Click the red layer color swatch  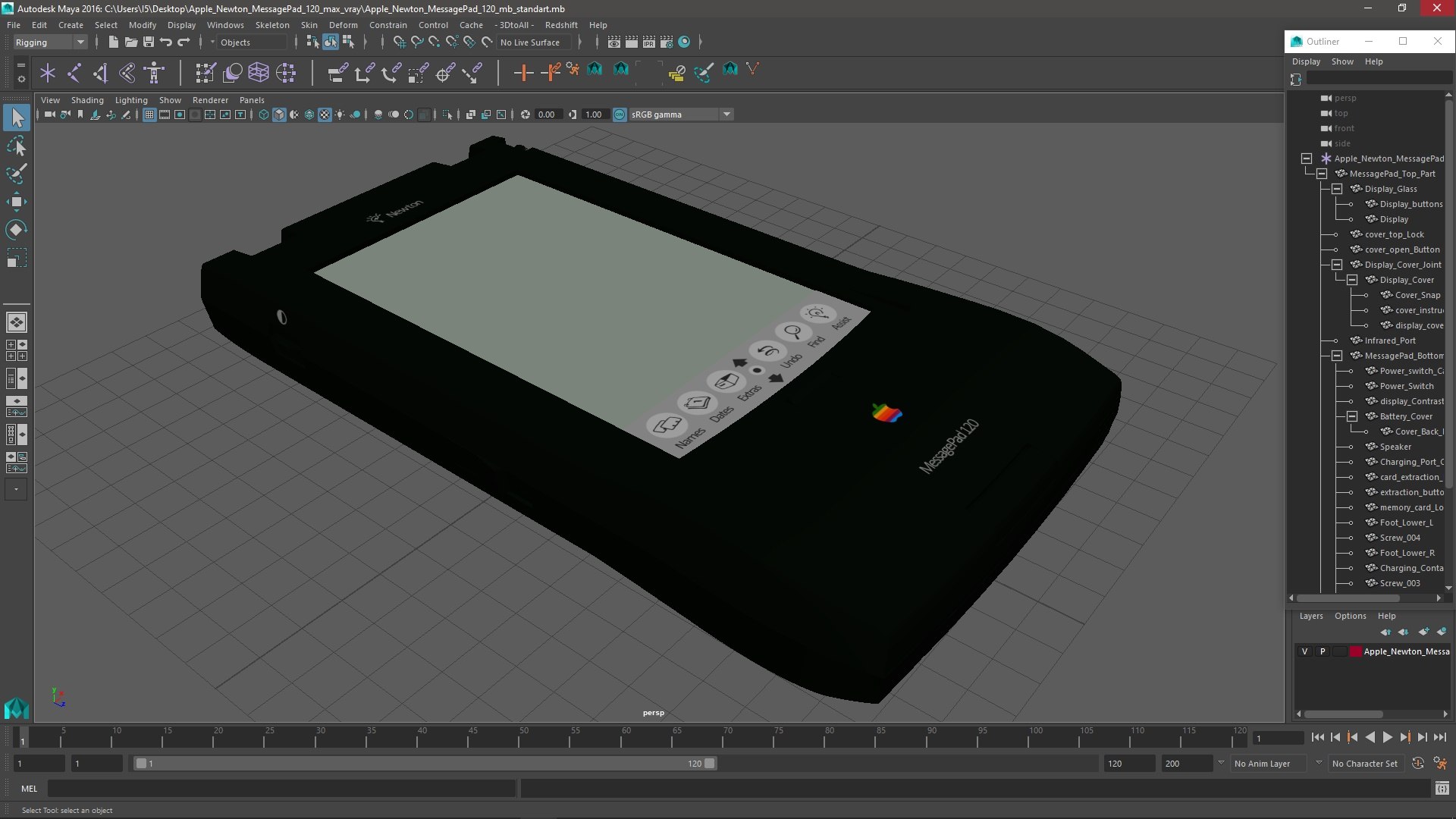1355,651
